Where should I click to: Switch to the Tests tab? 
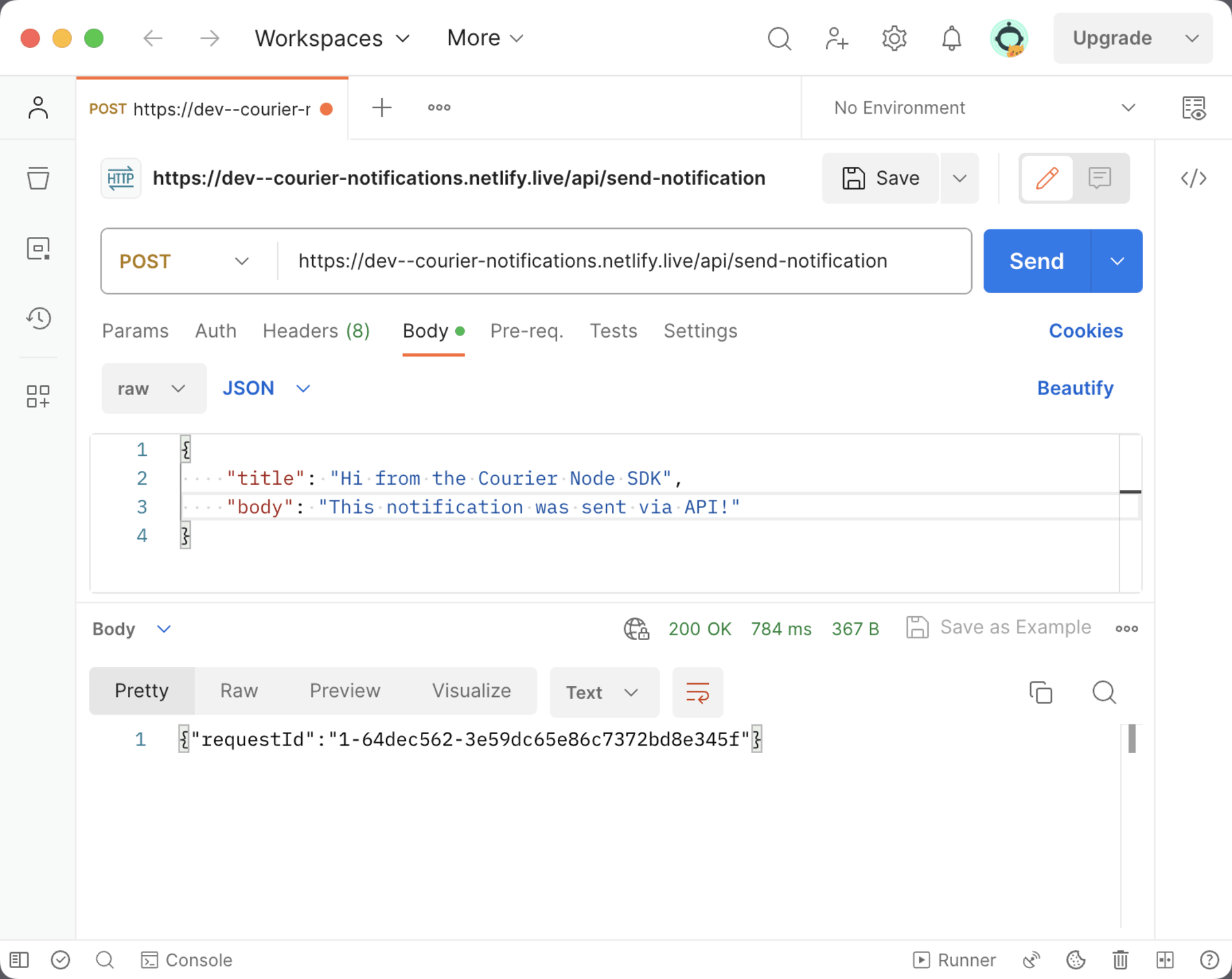click(x=613, y=331)
